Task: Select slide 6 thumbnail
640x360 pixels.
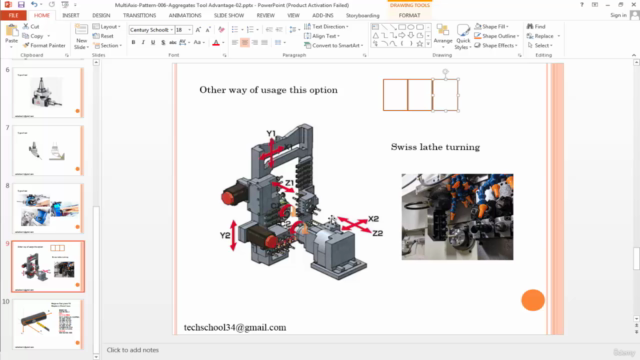Action: click(x=48, y=93)
